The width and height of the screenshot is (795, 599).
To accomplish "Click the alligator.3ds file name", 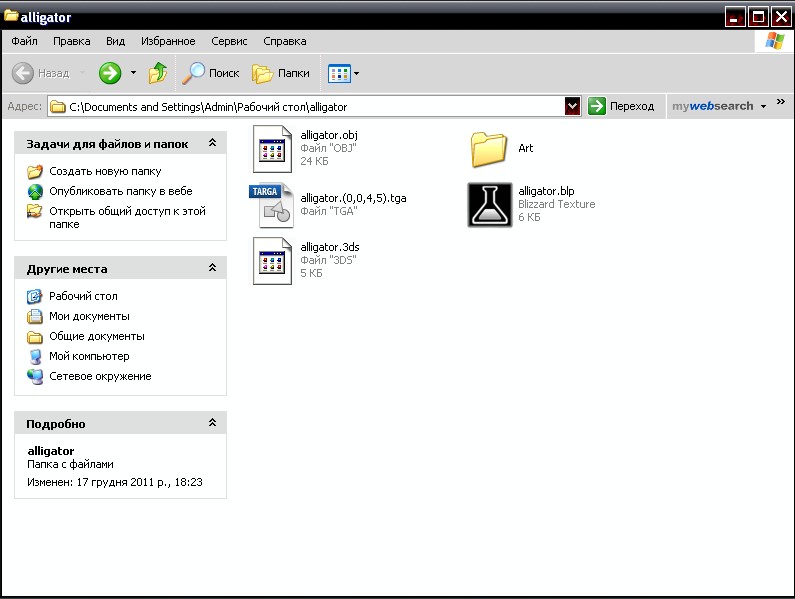I will click(x=330, y=248).
